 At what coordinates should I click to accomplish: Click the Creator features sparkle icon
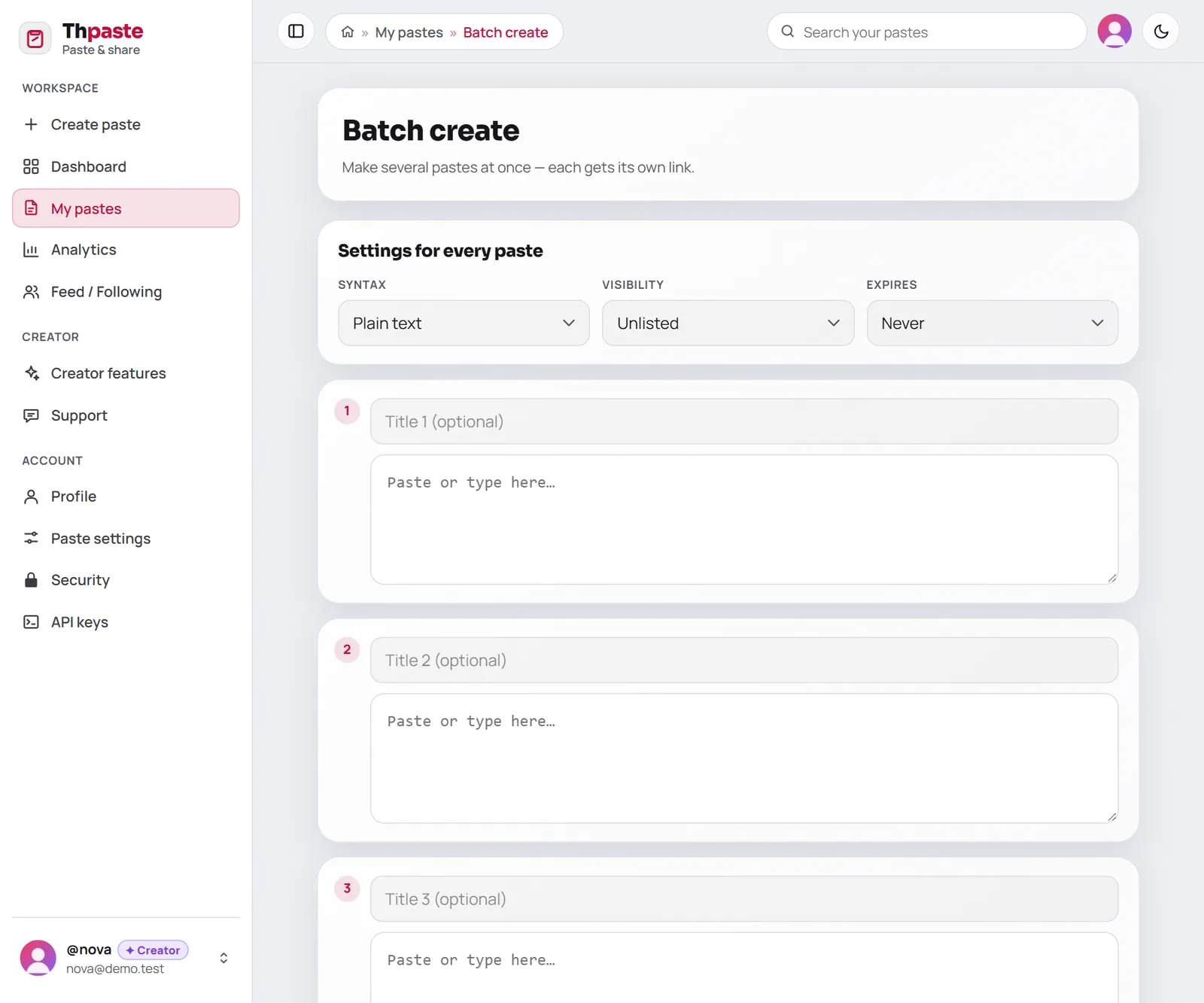pyautogui.click(x=31, y=373)
